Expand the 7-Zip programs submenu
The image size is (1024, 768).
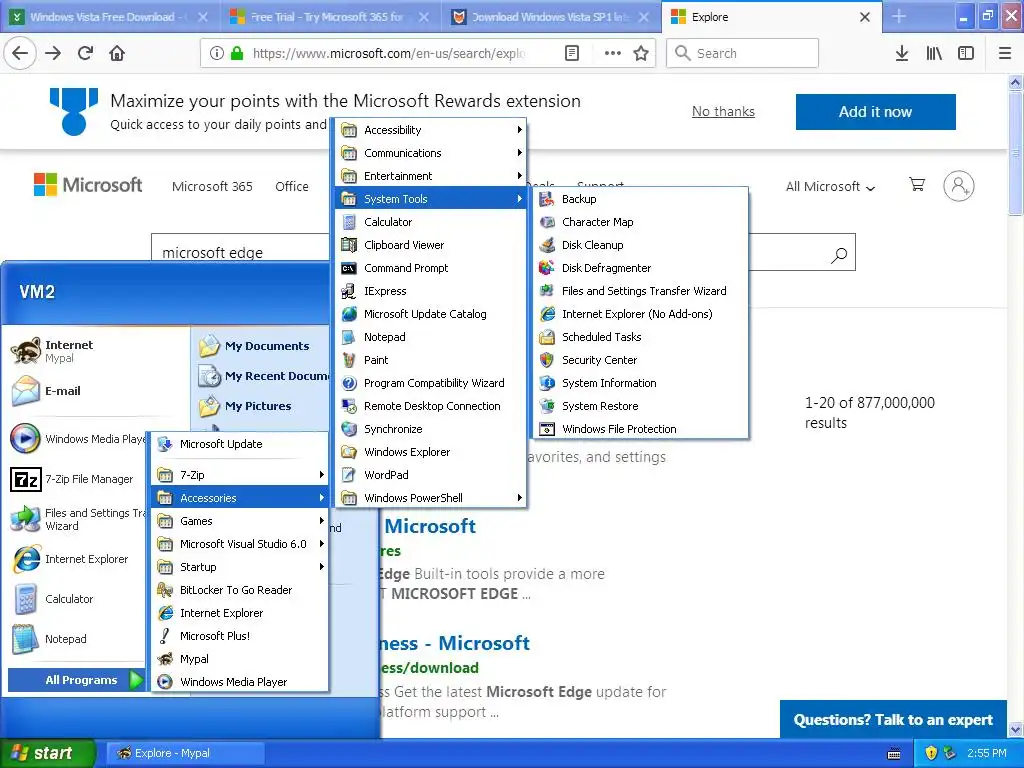(x=240, y=475)
